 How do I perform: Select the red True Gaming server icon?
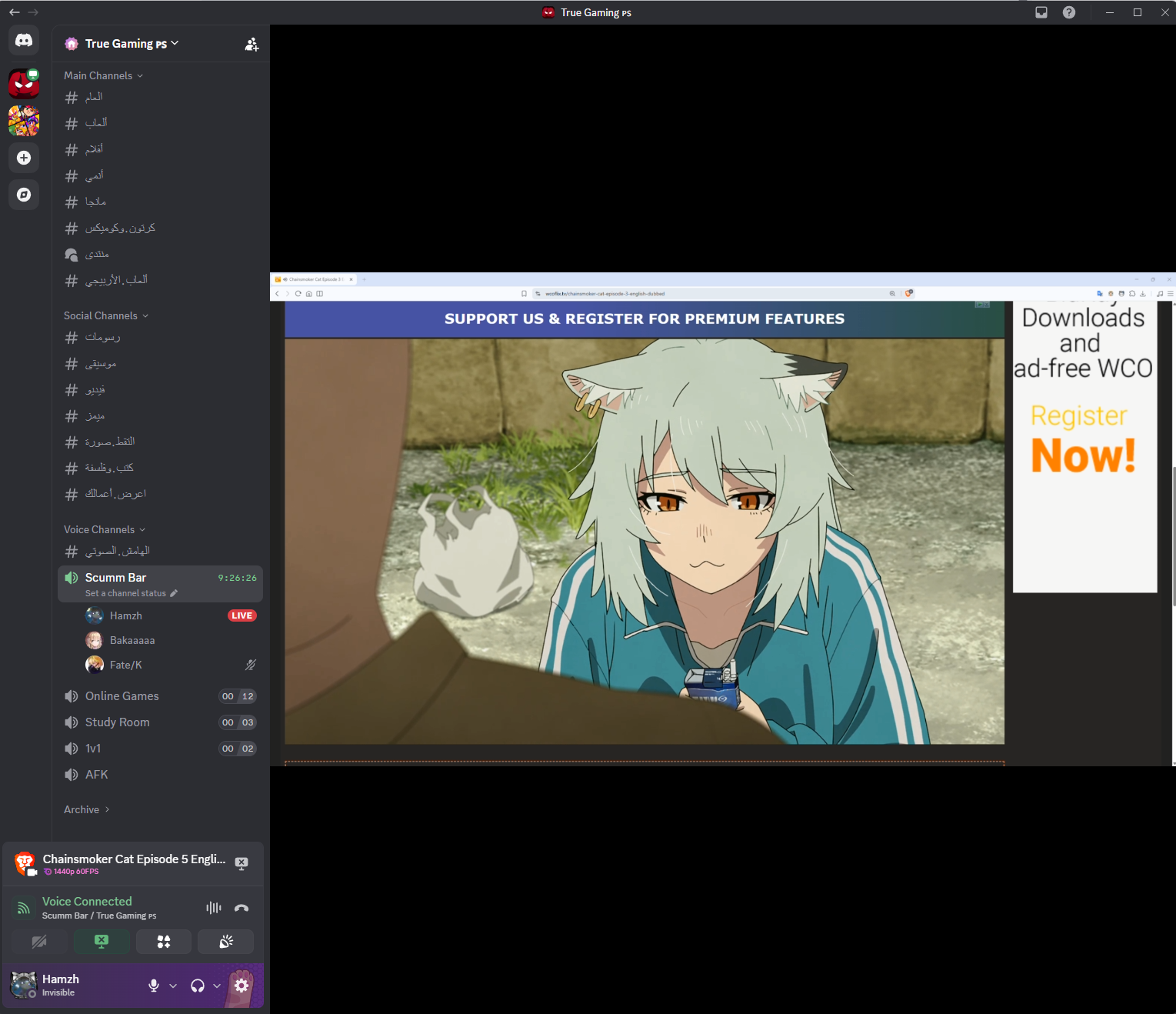click(x=24, y=83)
